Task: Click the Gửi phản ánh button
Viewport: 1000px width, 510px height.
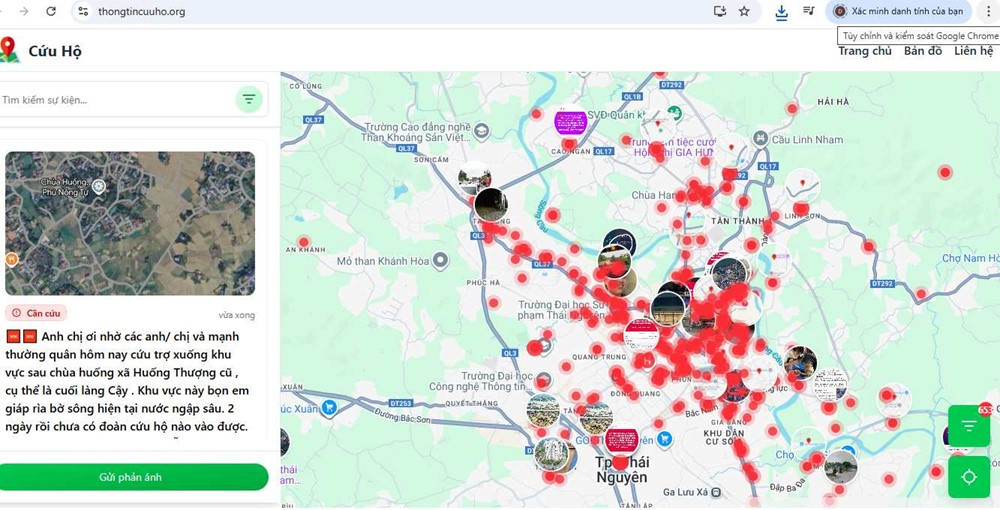Action: tap(131, 477)
